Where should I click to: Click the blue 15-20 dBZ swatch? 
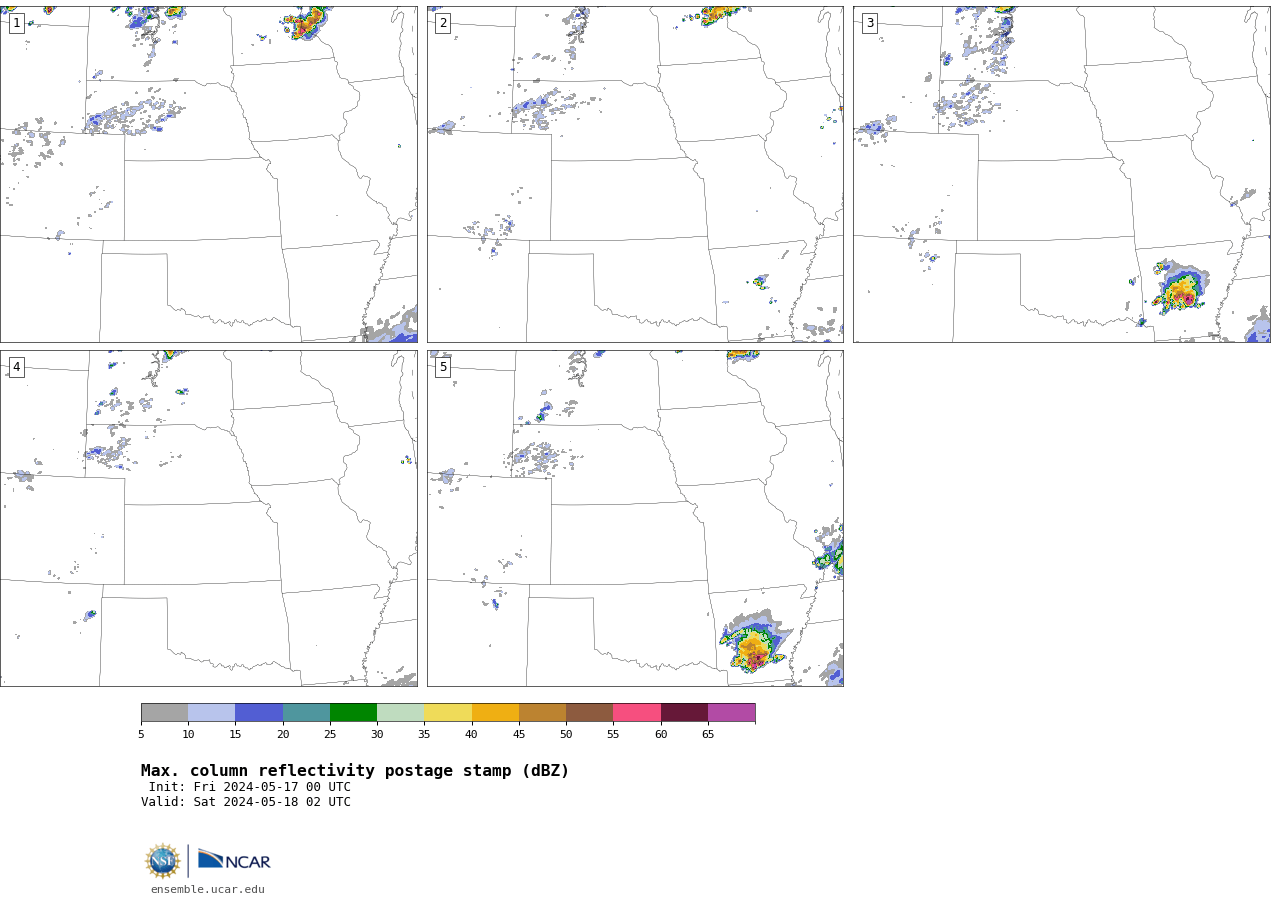(x=259, y=713)
